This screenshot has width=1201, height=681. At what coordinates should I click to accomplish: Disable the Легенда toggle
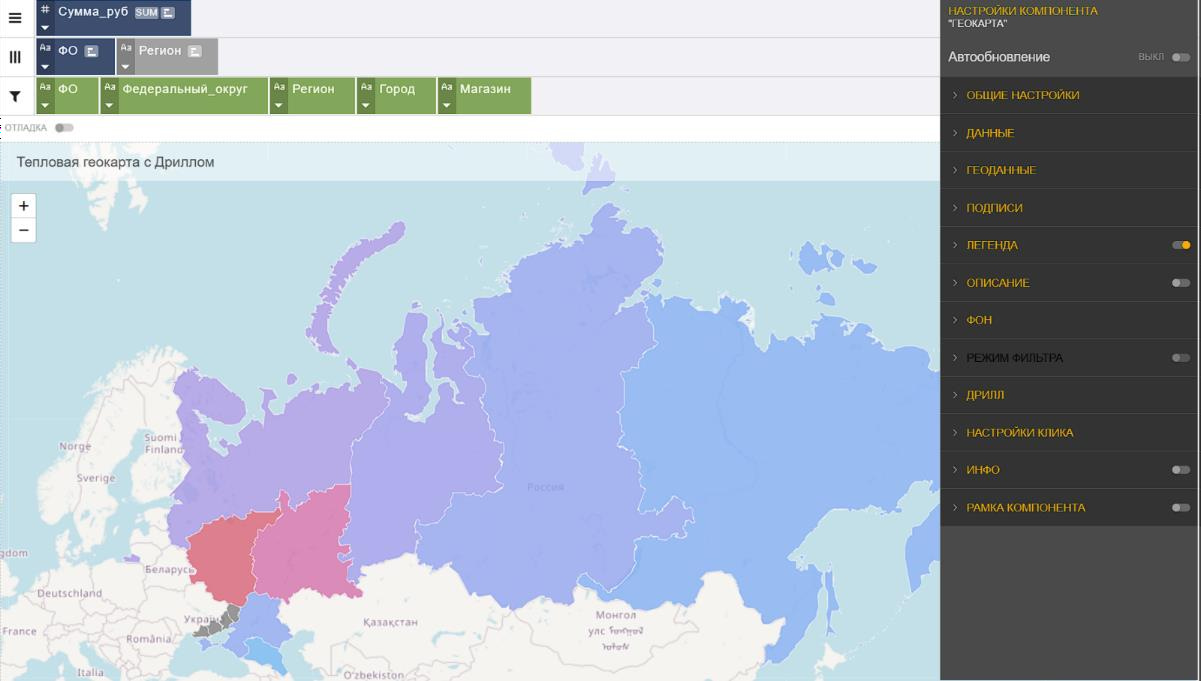click(x=1181, y=245)
